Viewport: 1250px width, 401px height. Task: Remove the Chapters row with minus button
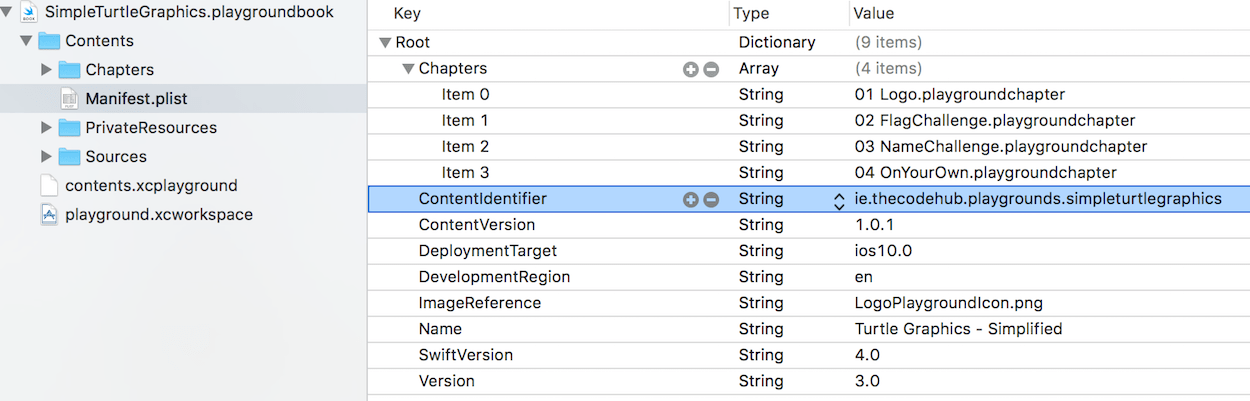click(x=711, y=69)
